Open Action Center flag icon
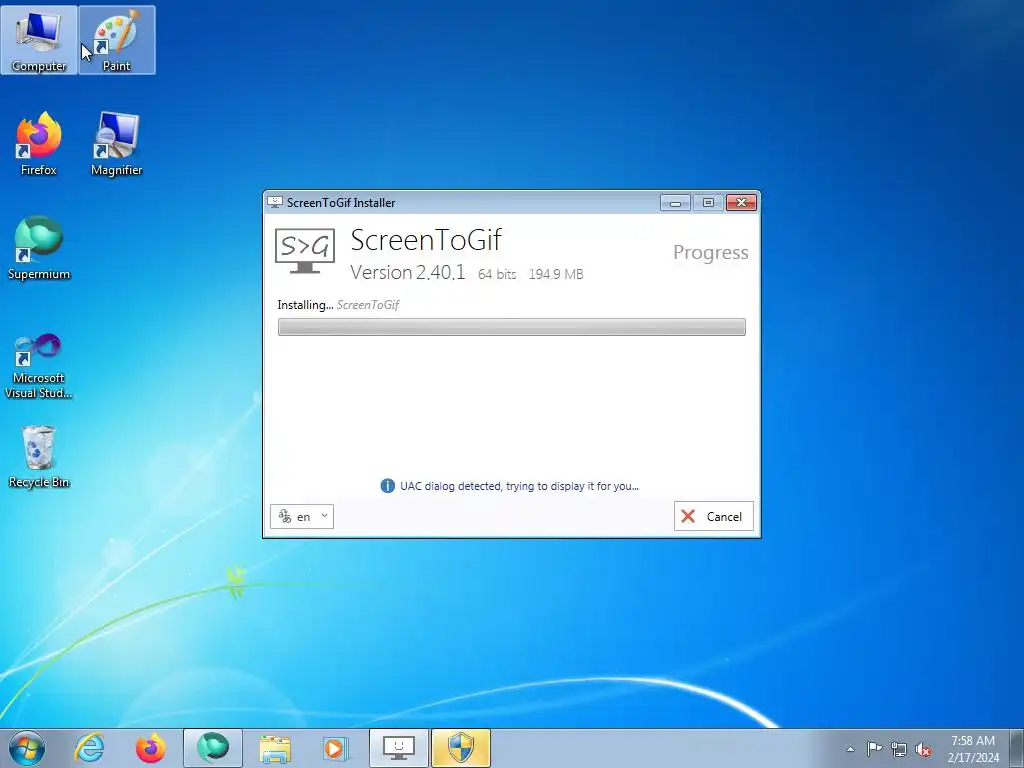The height and width of the screenshot is (768, 1024). point(874,749)
